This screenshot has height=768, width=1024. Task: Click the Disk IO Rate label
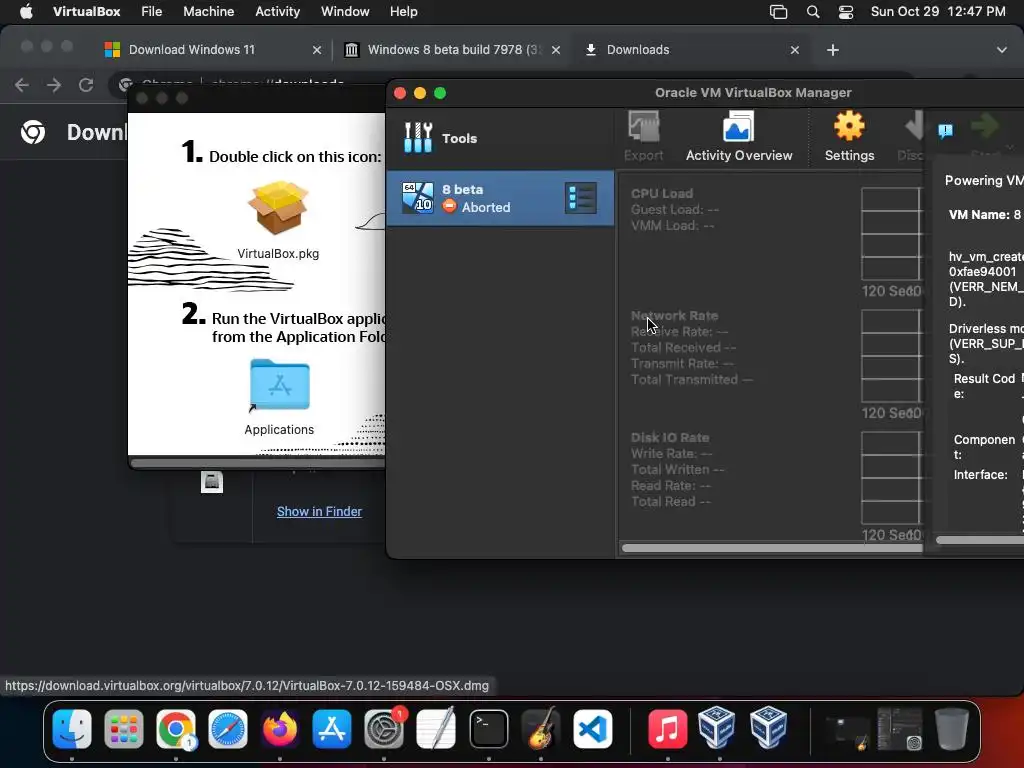pyautogui.click(x=669, y=438)
